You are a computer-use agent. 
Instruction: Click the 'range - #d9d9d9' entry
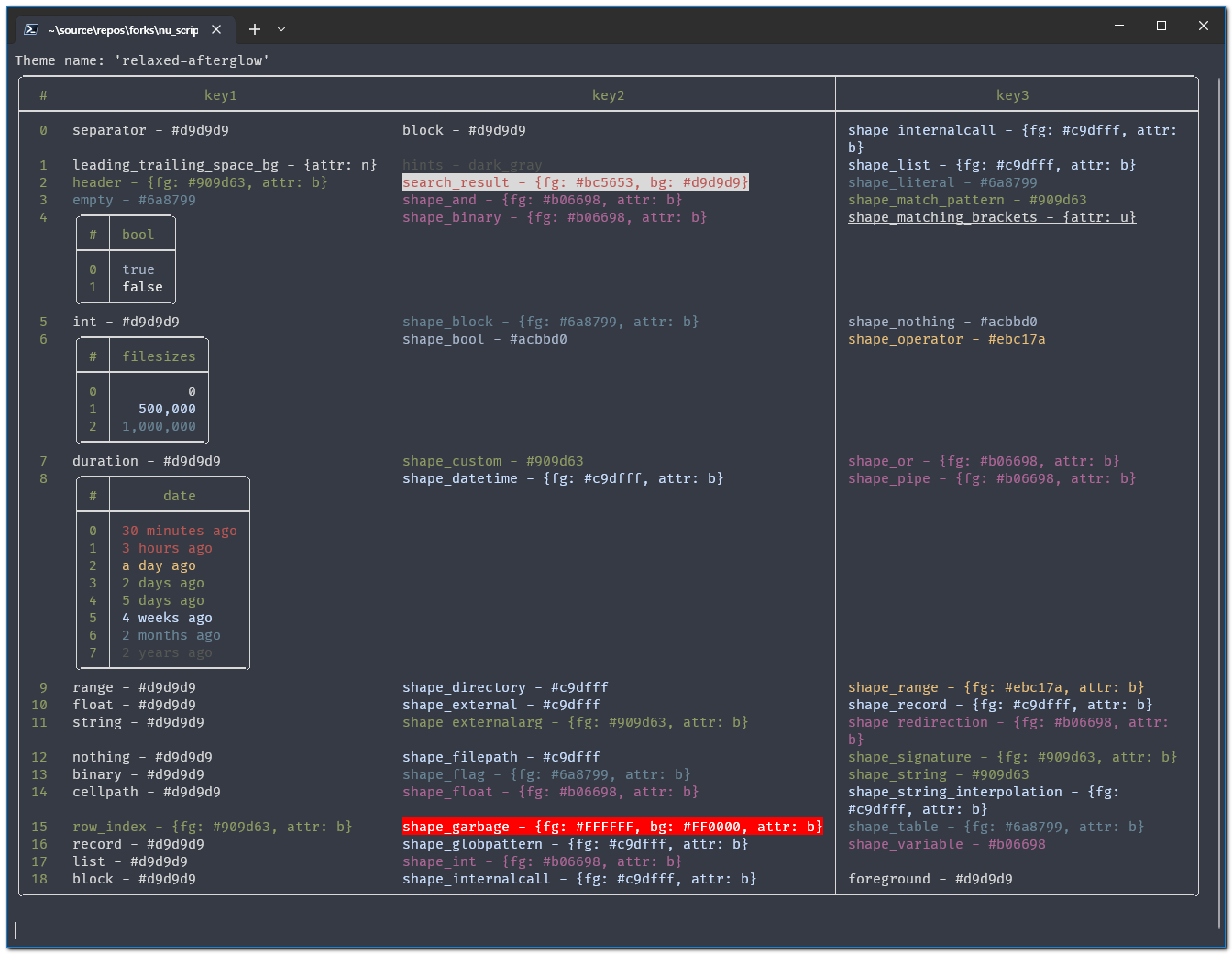[x=135, y=687]
